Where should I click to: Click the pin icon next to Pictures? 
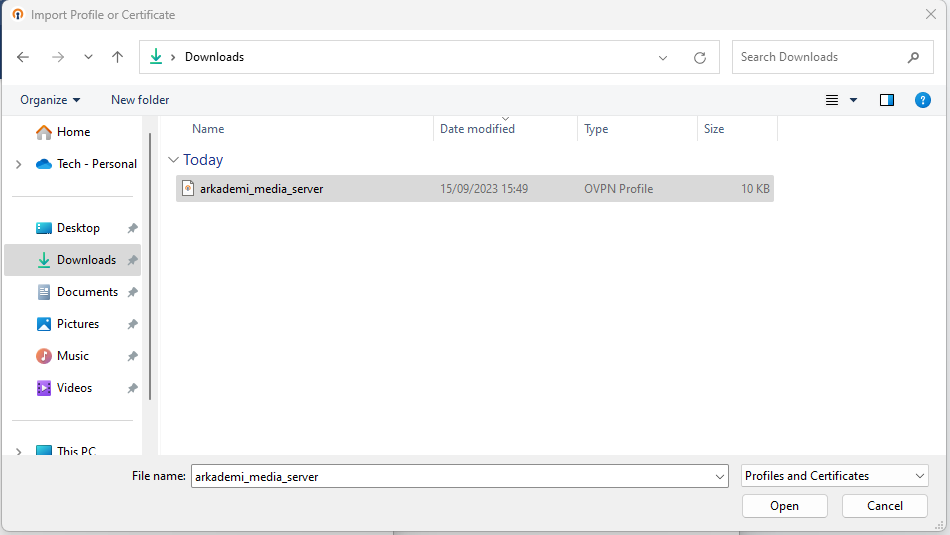point(132,325)
